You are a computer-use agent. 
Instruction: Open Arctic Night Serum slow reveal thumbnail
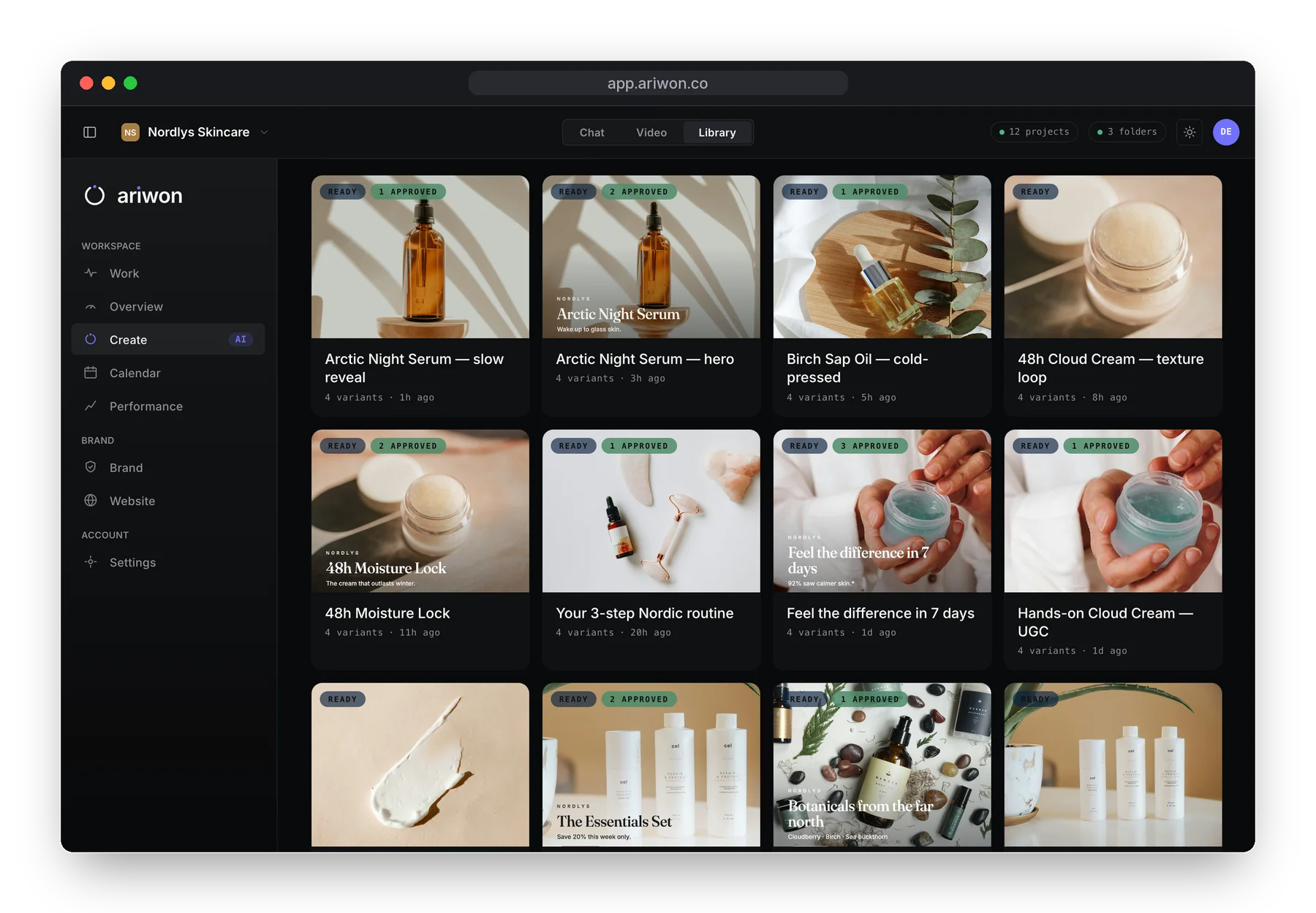pyautogui.click(x=420, y=257)
